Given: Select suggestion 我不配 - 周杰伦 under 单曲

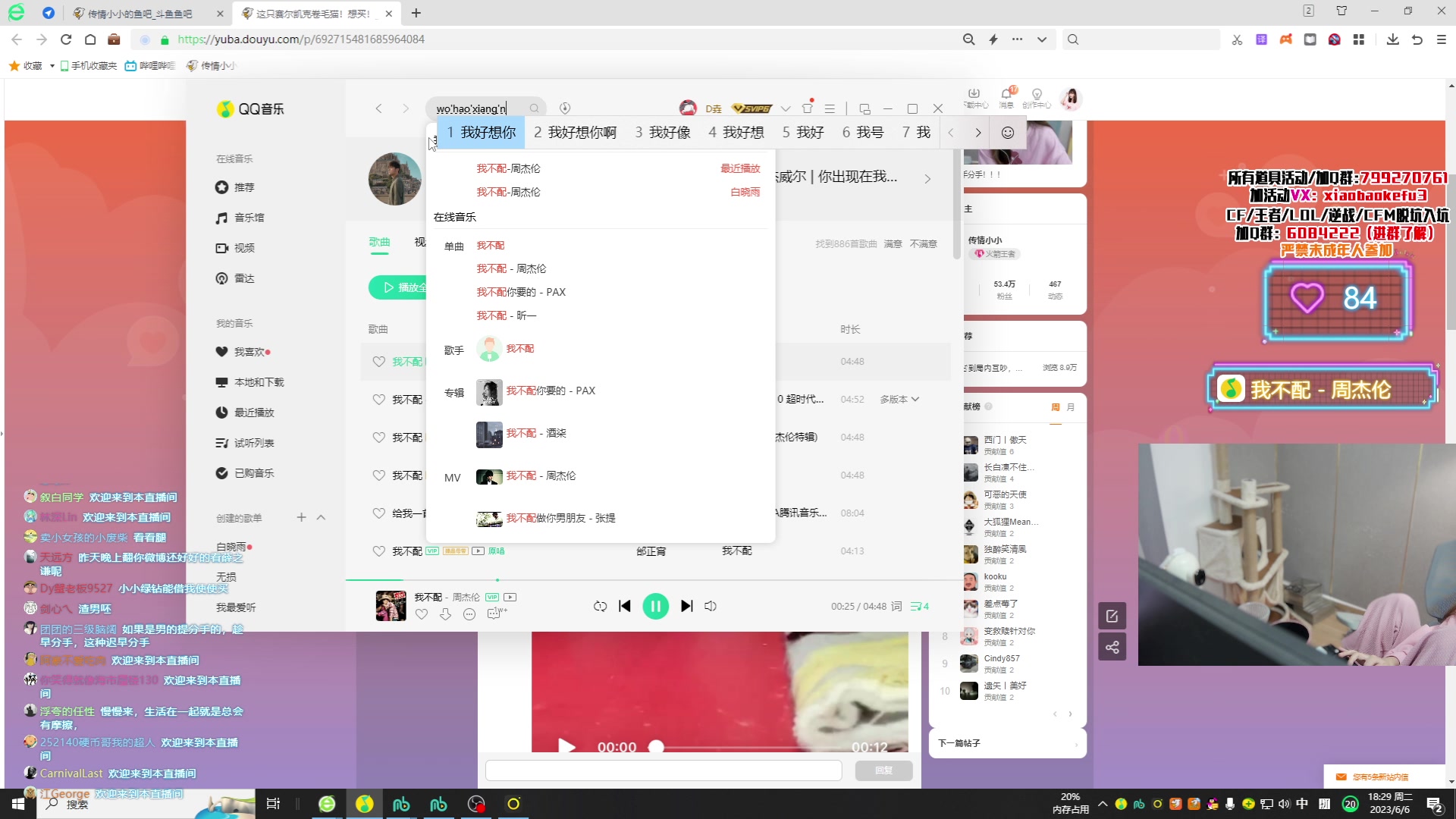Looking at the screenshot, I should point(511,268).
